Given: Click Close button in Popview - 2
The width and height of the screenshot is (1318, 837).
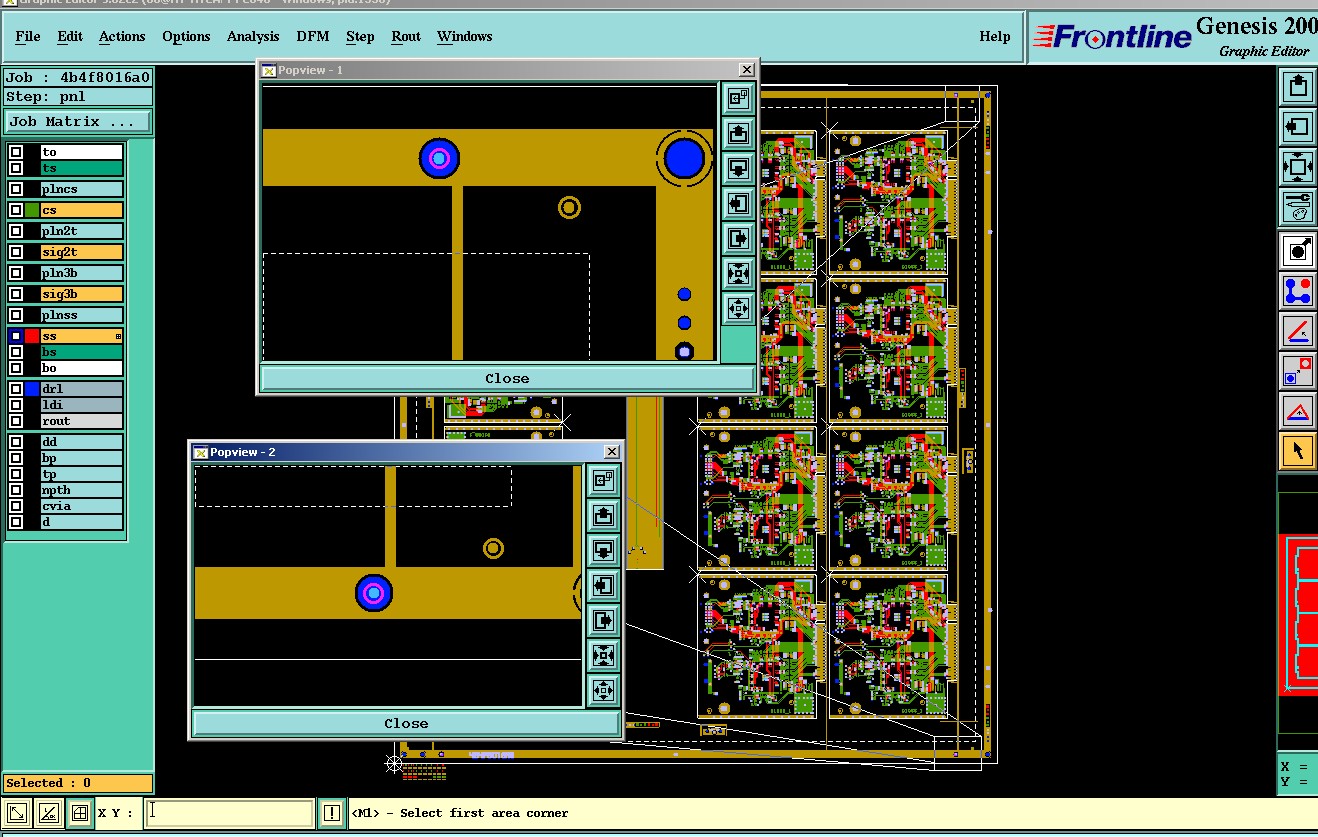Looking at the screenshot, I should [406, 723].
